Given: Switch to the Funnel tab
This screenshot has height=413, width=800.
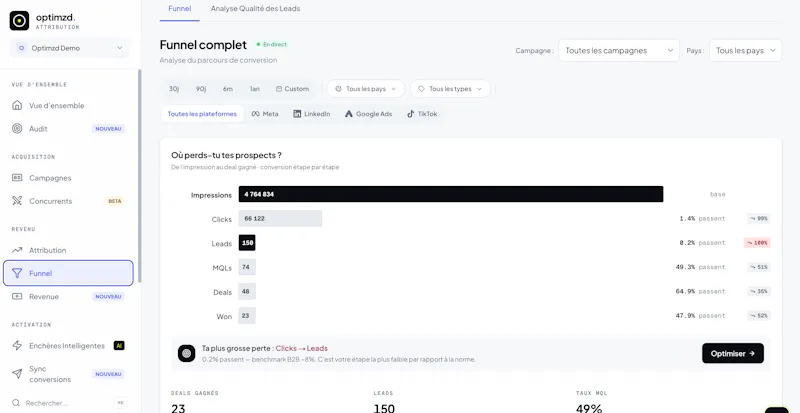Looking at the screenshot, I should pos(180,9).
